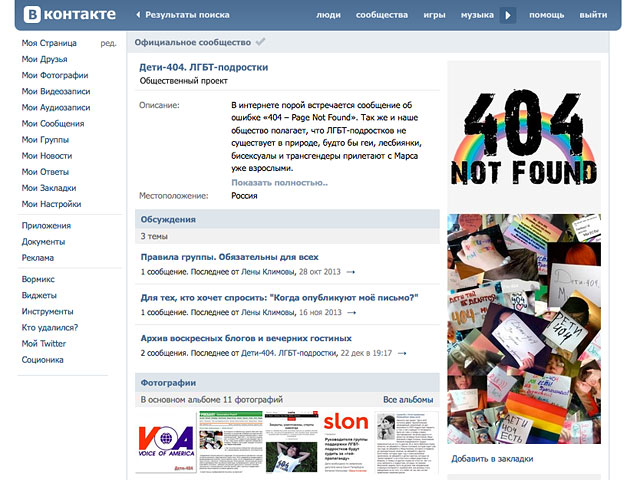
Task: Open topic Правила группы. Обязательны для всех
Action: pyautogui.click(x=229, y=256)
